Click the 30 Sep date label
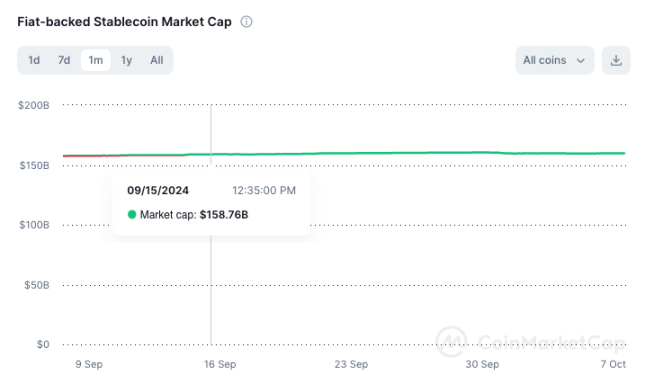The height and width of the screenshot is (392, 645). [482, 364]
